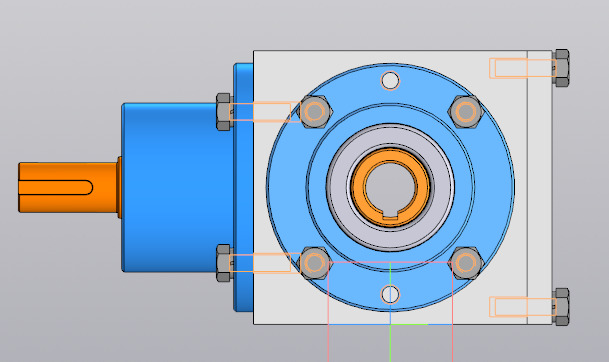Select the lower-left hex bolt on the round cover

(315, 263)
